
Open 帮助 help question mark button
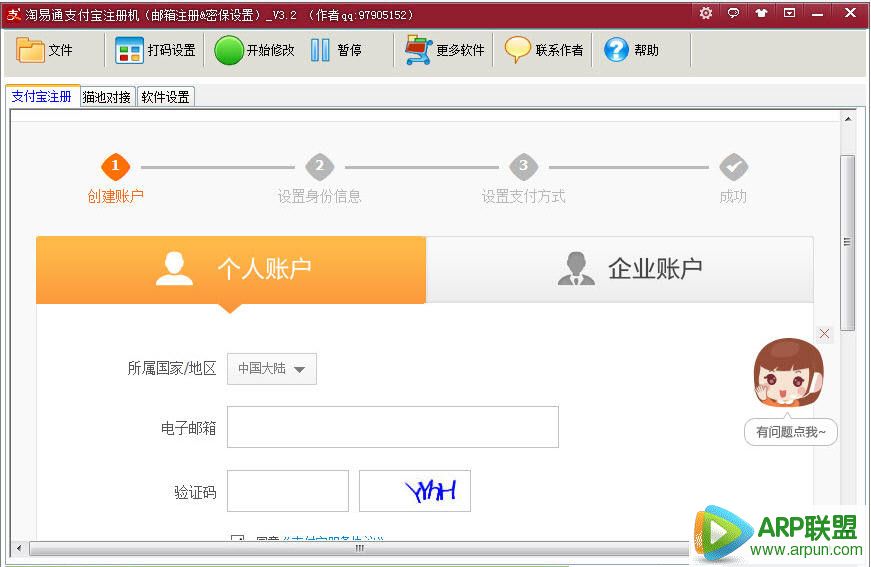[631, 50]
